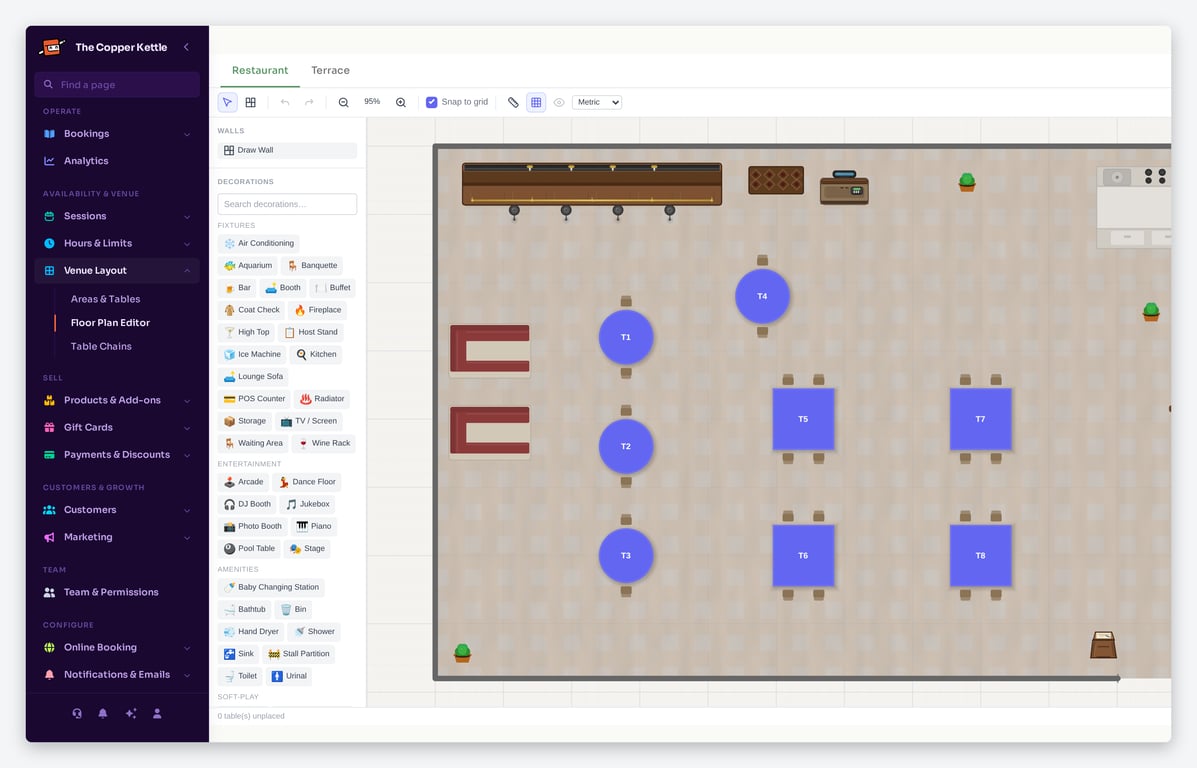Choose the Stall Partition amenity
This screenshot has height=768, width=1197.
298,653
